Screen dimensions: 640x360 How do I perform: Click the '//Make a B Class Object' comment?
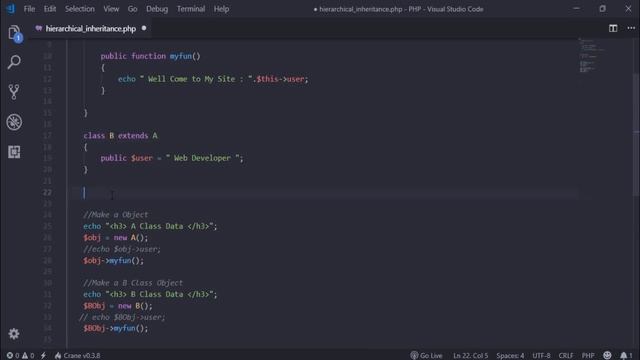[x=133, y=283]
